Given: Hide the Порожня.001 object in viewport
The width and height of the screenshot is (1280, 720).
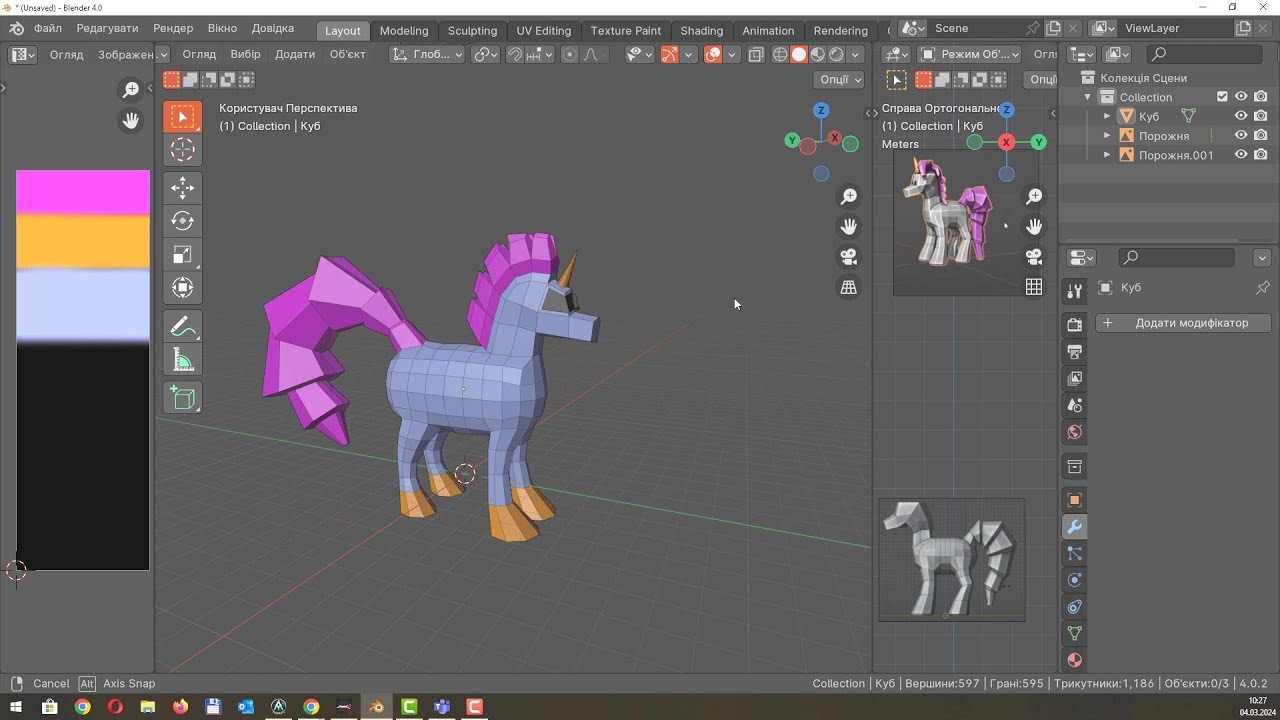Looking at the screenshot, I should click(x=1241, y=155).
